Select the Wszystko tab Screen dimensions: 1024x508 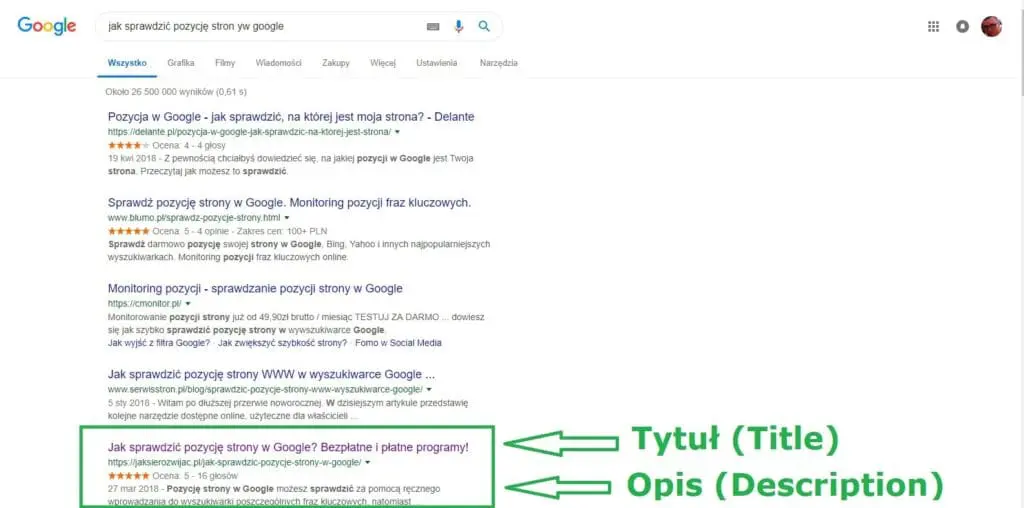click(127, 63)
